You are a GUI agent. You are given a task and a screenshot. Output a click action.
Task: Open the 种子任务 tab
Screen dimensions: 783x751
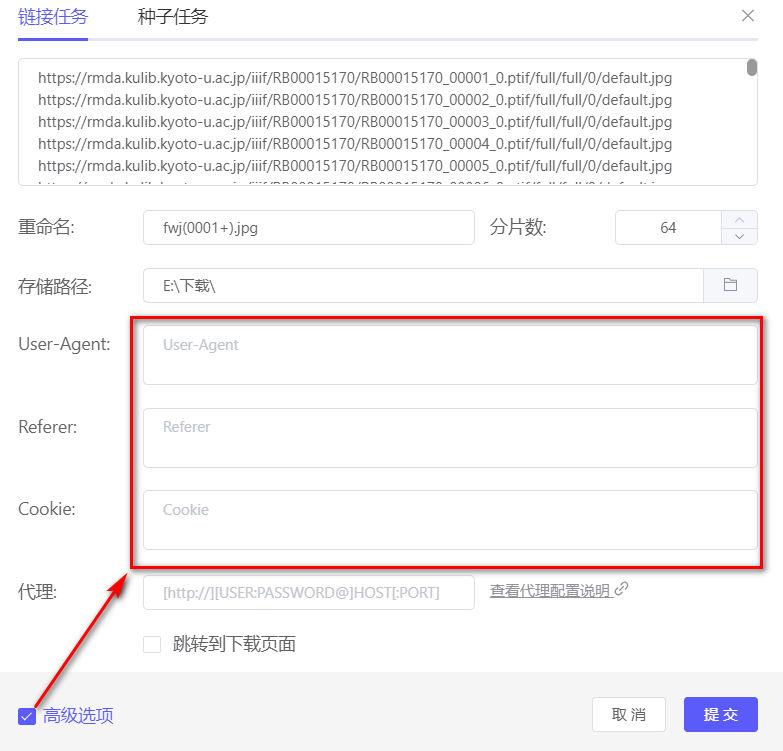173,17
